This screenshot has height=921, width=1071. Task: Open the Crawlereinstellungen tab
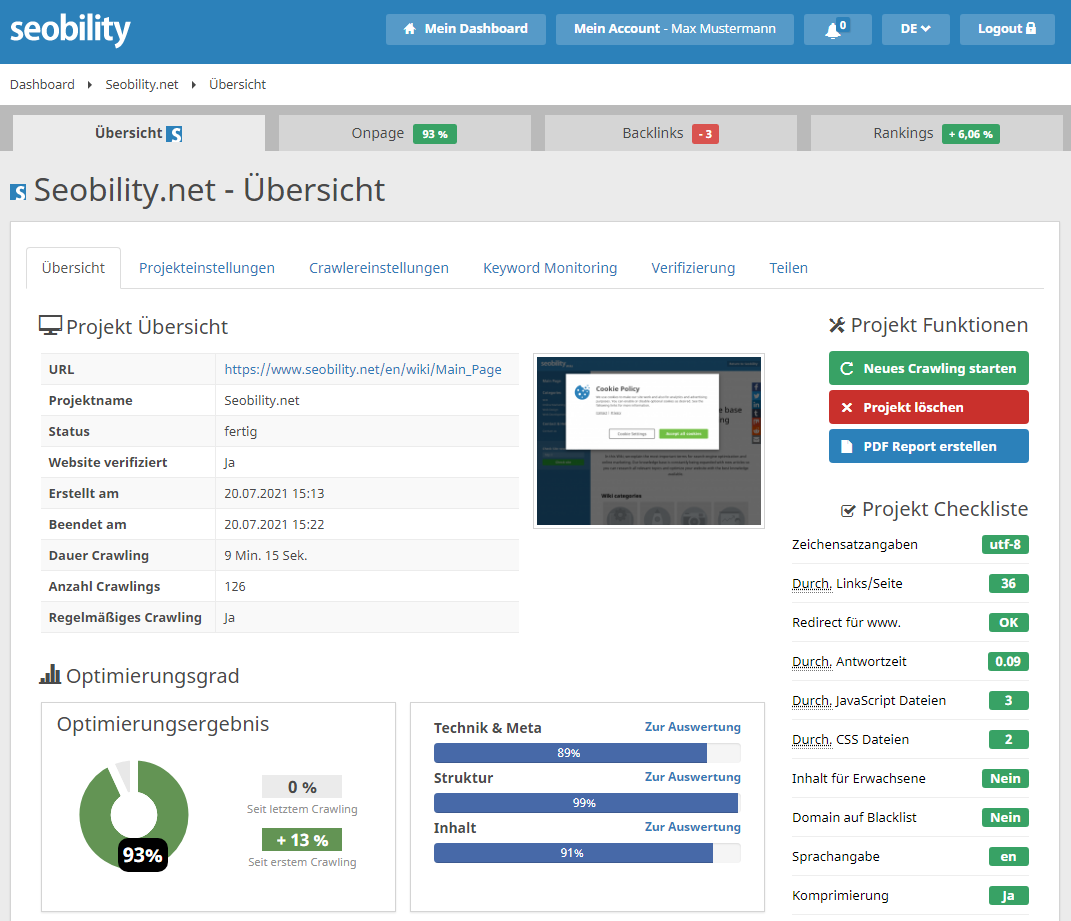(x=378, y=268)
